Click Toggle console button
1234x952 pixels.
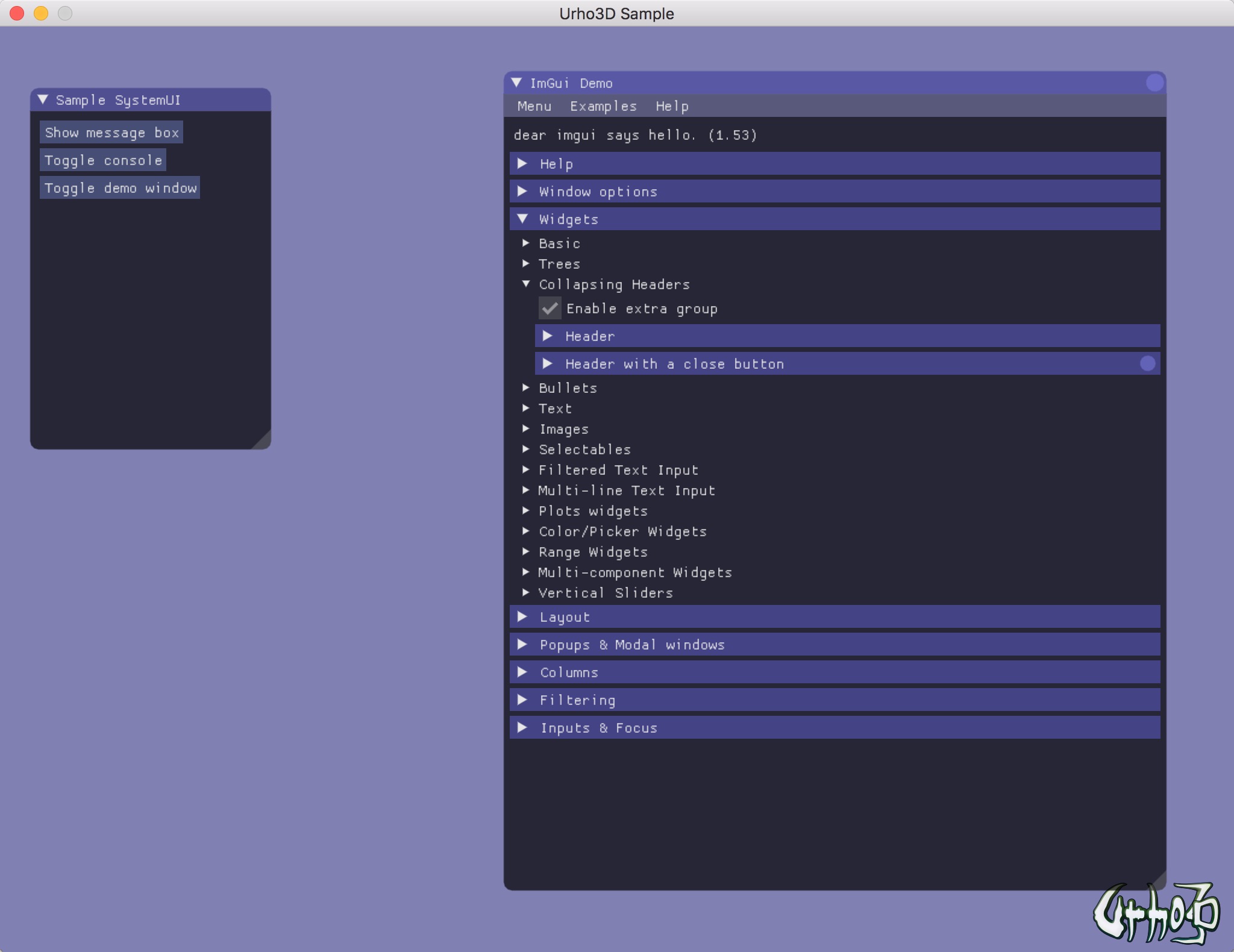coord(103,160)
